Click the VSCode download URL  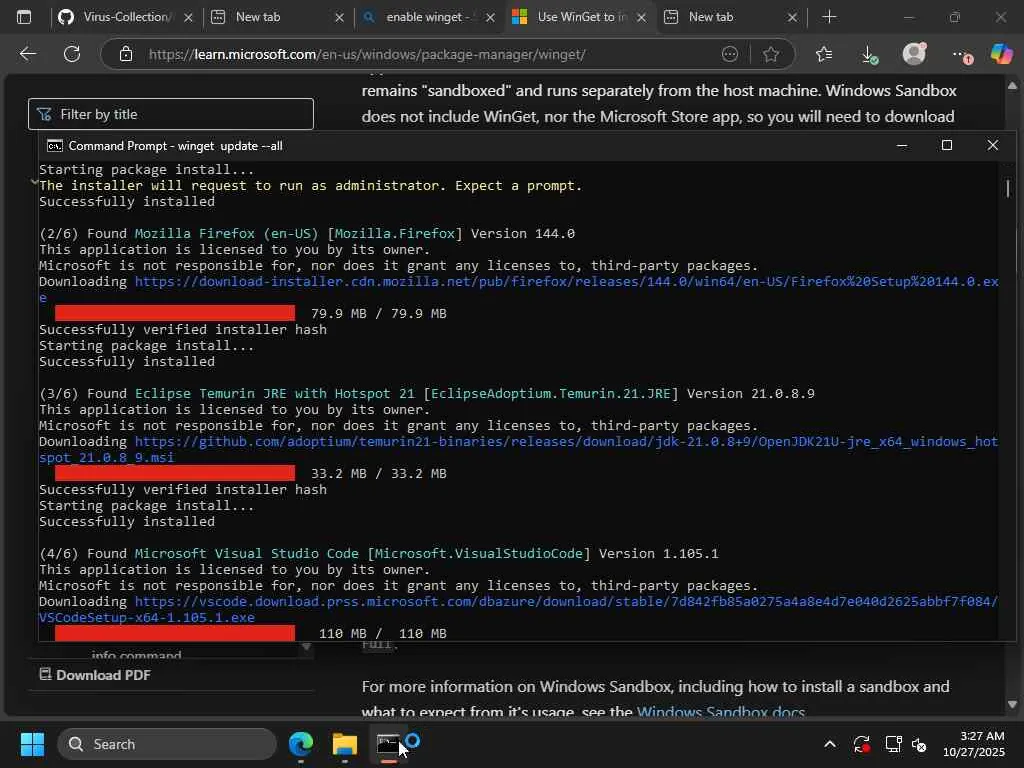pyautogui.click(x=566, y=601)
